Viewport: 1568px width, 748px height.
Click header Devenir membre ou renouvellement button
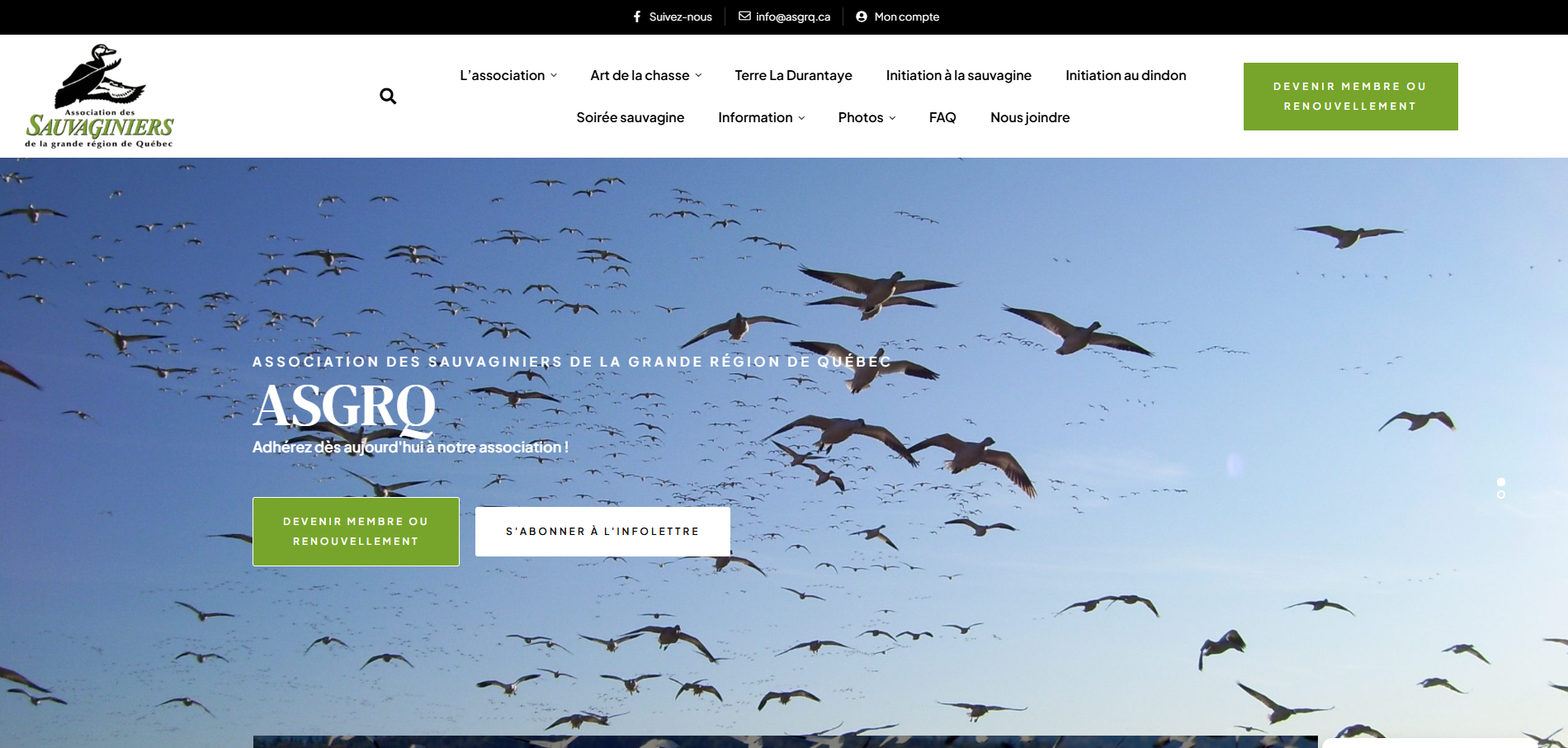pyautogui.click(x=1350, y=97)
